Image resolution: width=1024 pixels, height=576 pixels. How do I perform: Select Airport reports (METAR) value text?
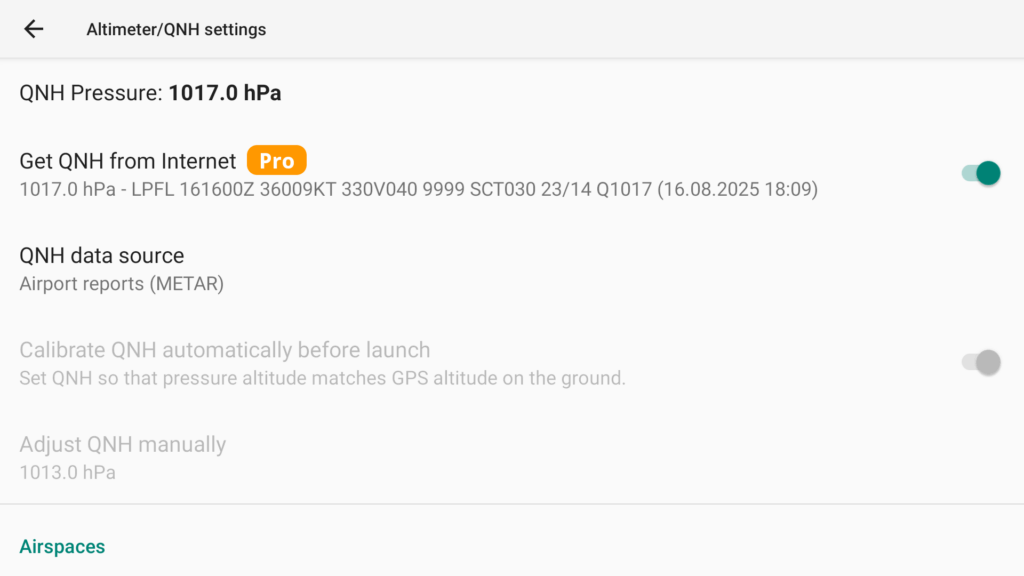click(121, 284)
